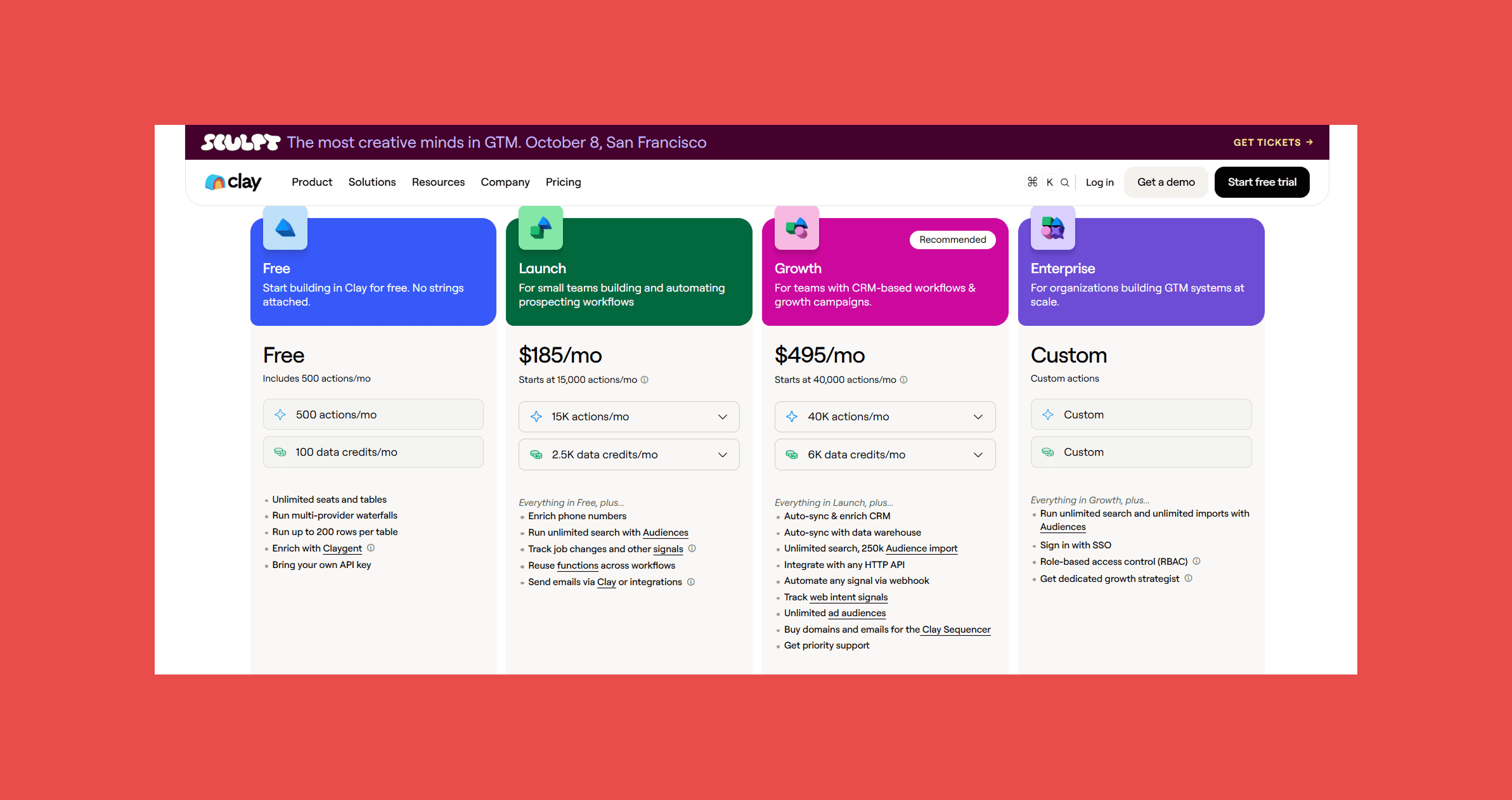
Task: Click info icon next to job change signals
Action: point(692,548)
